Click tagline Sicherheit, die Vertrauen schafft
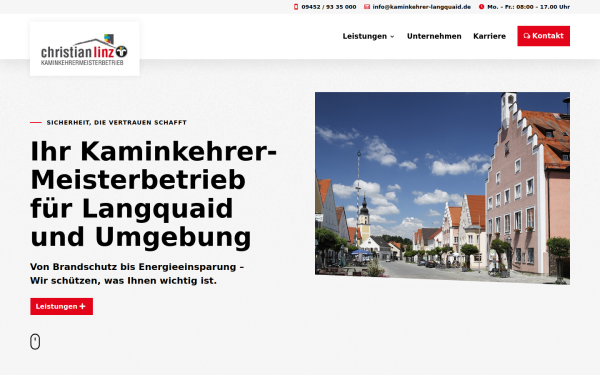 coord(116,122)
